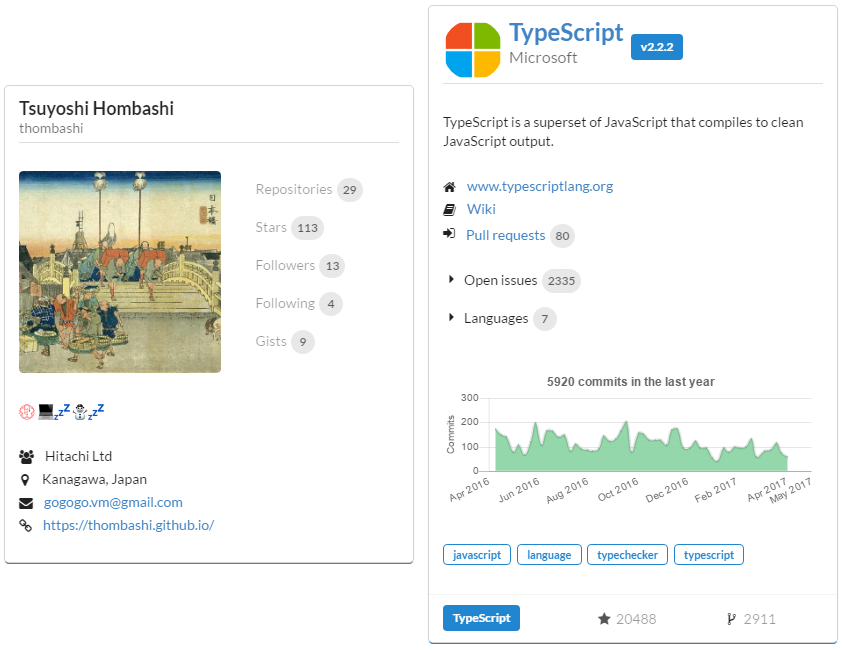Click the snowman emoji in the bio

click(x=80, y=412)
